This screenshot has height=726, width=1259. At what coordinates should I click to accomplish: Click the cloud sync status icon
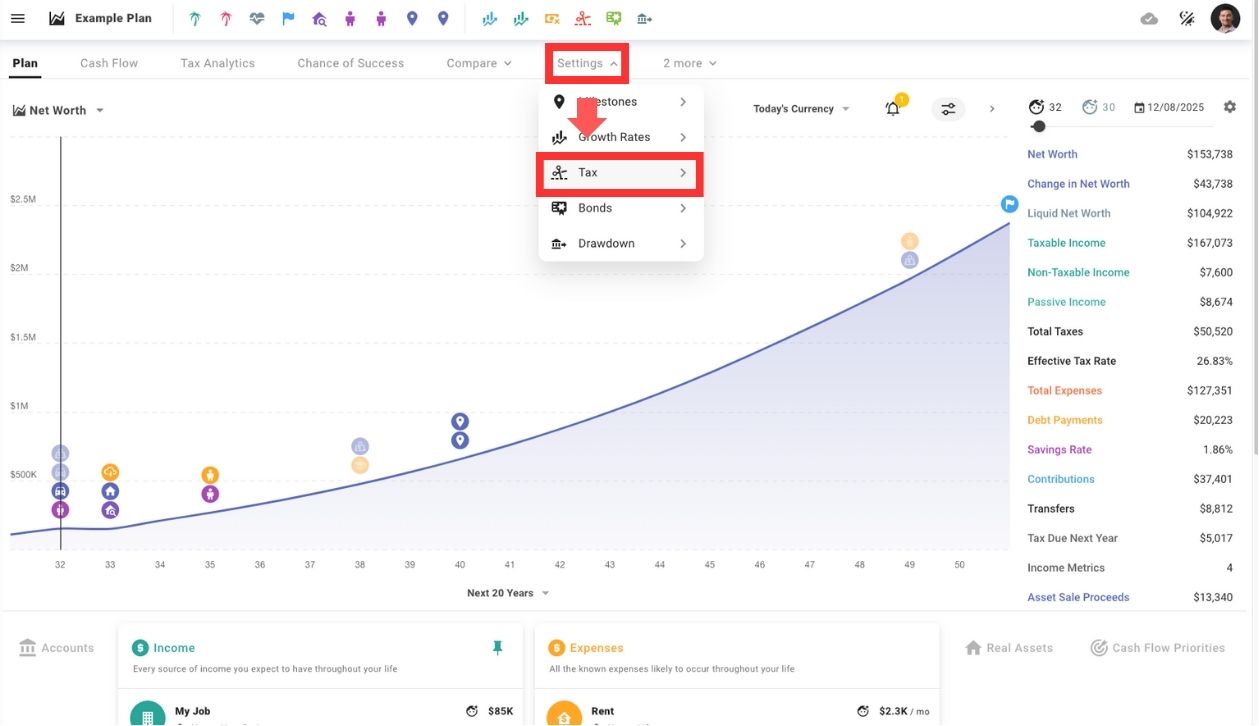[1149, 19]
